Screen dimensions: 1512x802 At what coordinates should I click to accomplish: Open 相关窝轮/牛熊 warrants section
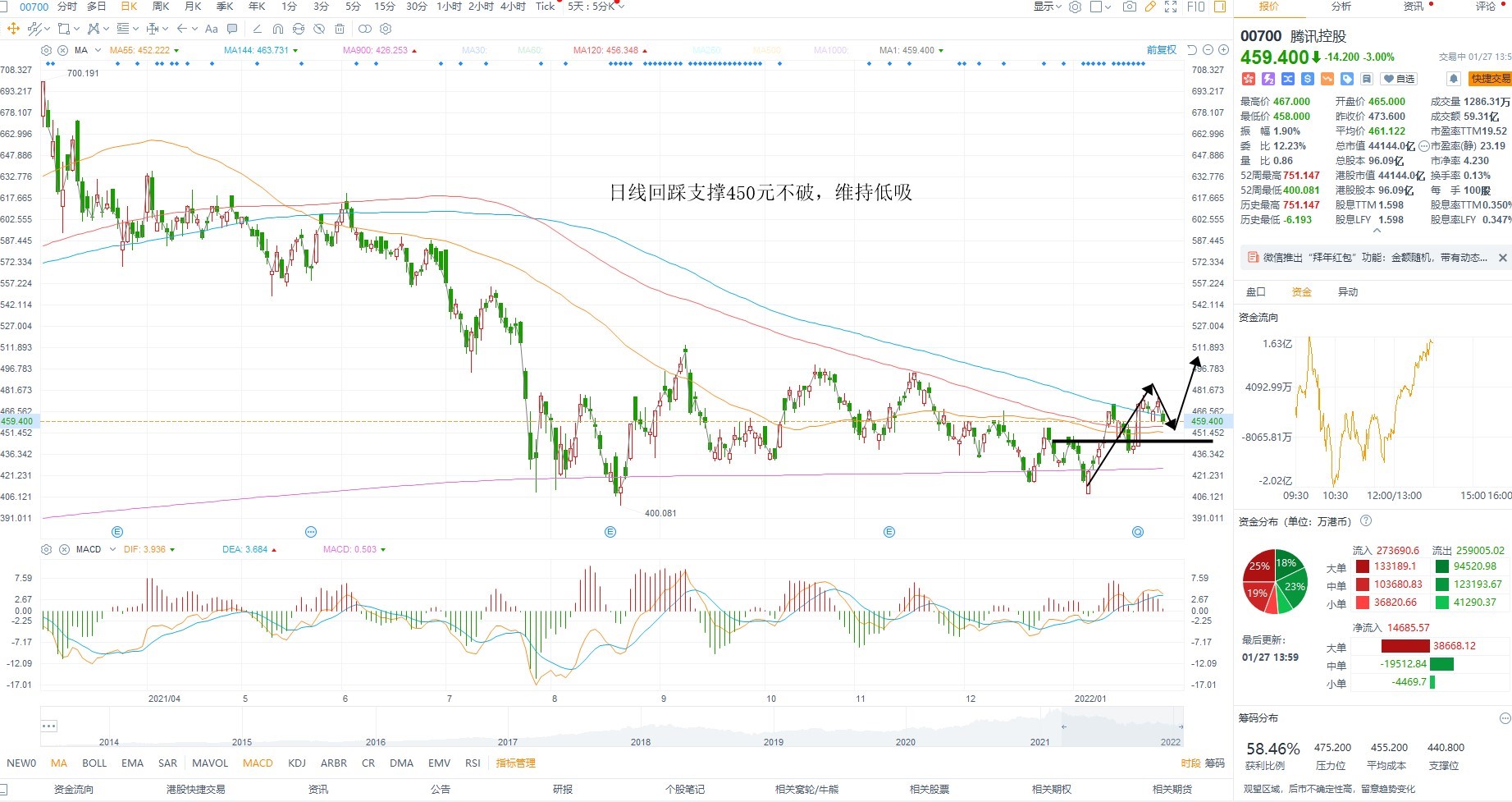coord(806,789)
